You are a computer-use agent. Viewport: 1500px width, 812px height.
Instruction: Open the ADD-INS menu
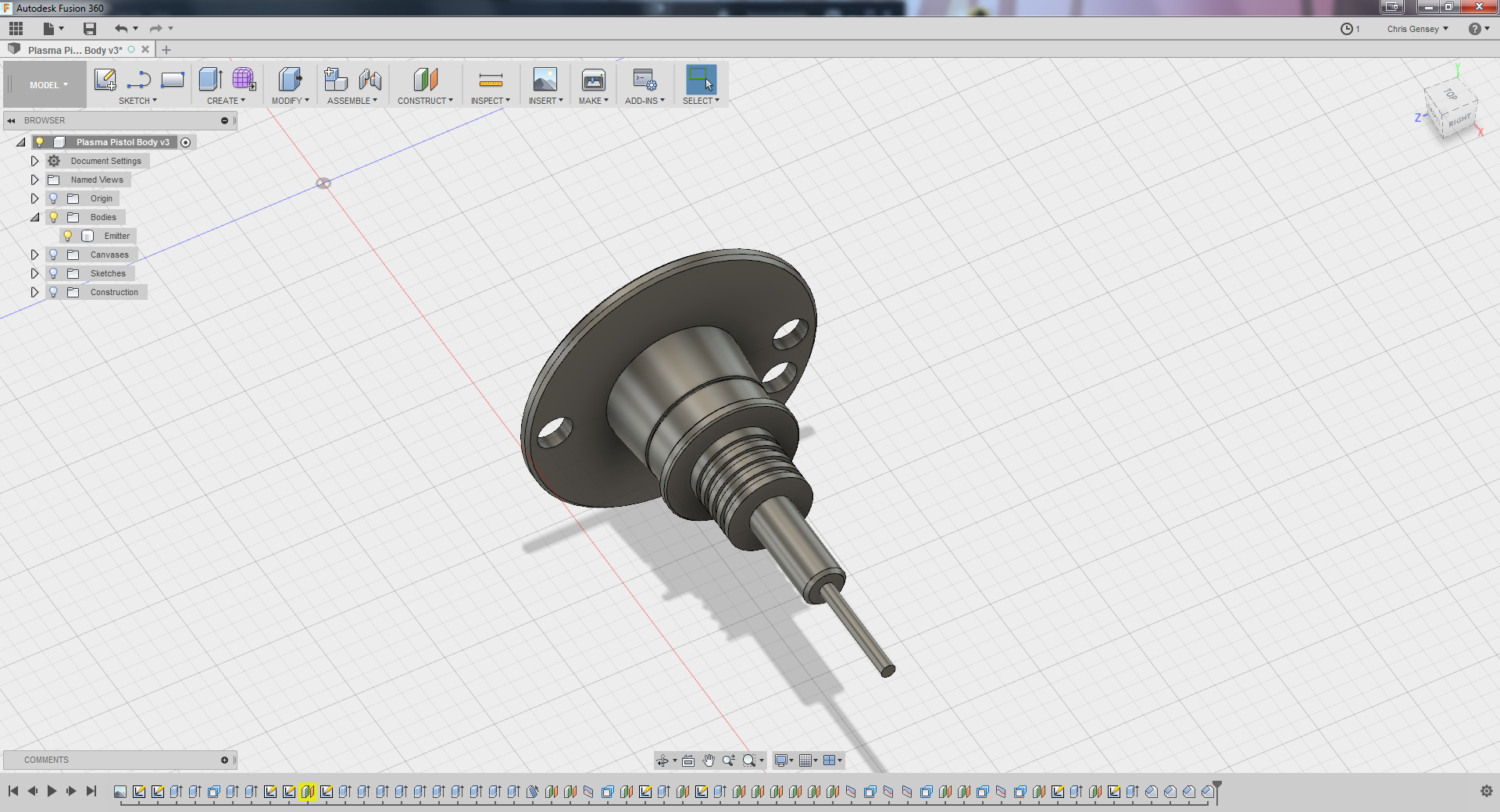(645, 101)
